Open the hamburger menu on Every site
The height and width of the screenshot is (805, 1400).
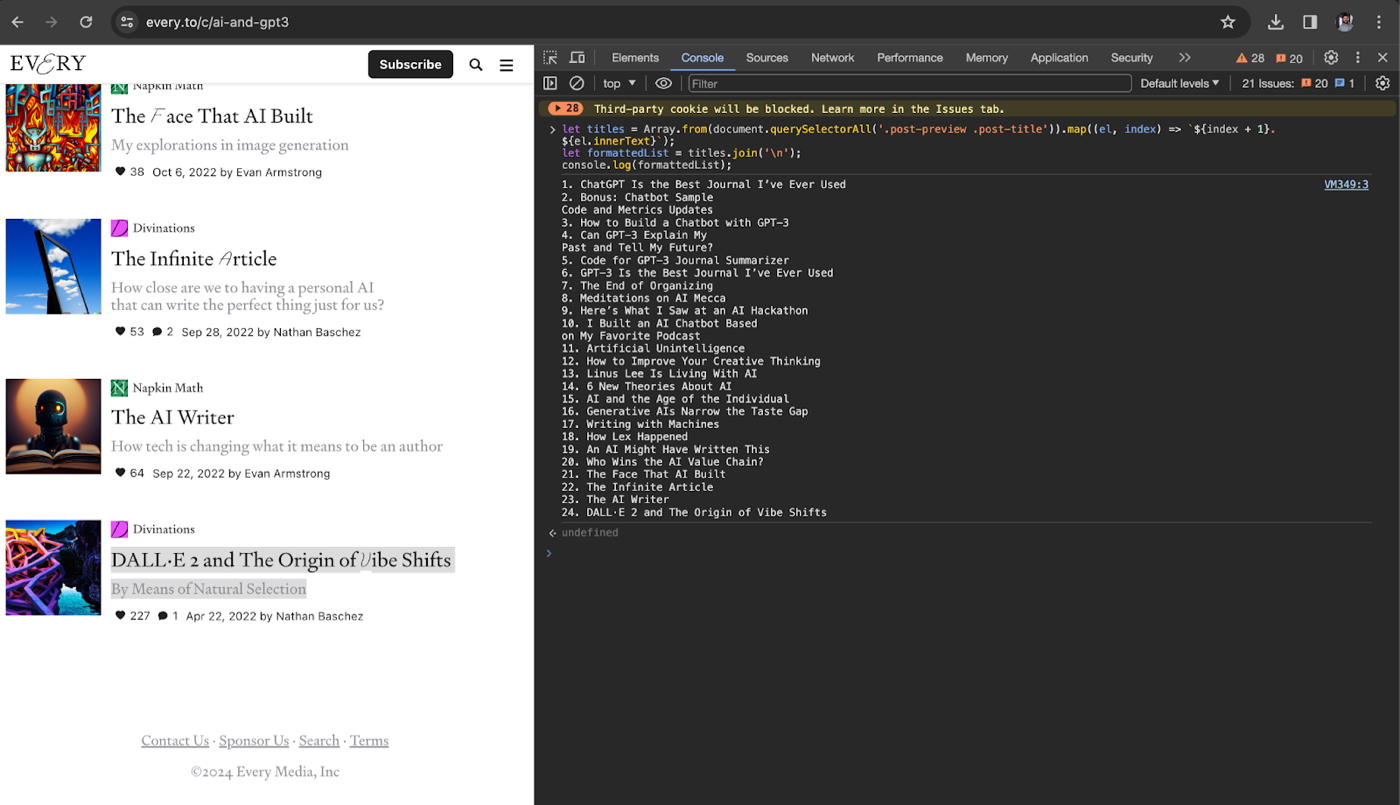point(506,65)
